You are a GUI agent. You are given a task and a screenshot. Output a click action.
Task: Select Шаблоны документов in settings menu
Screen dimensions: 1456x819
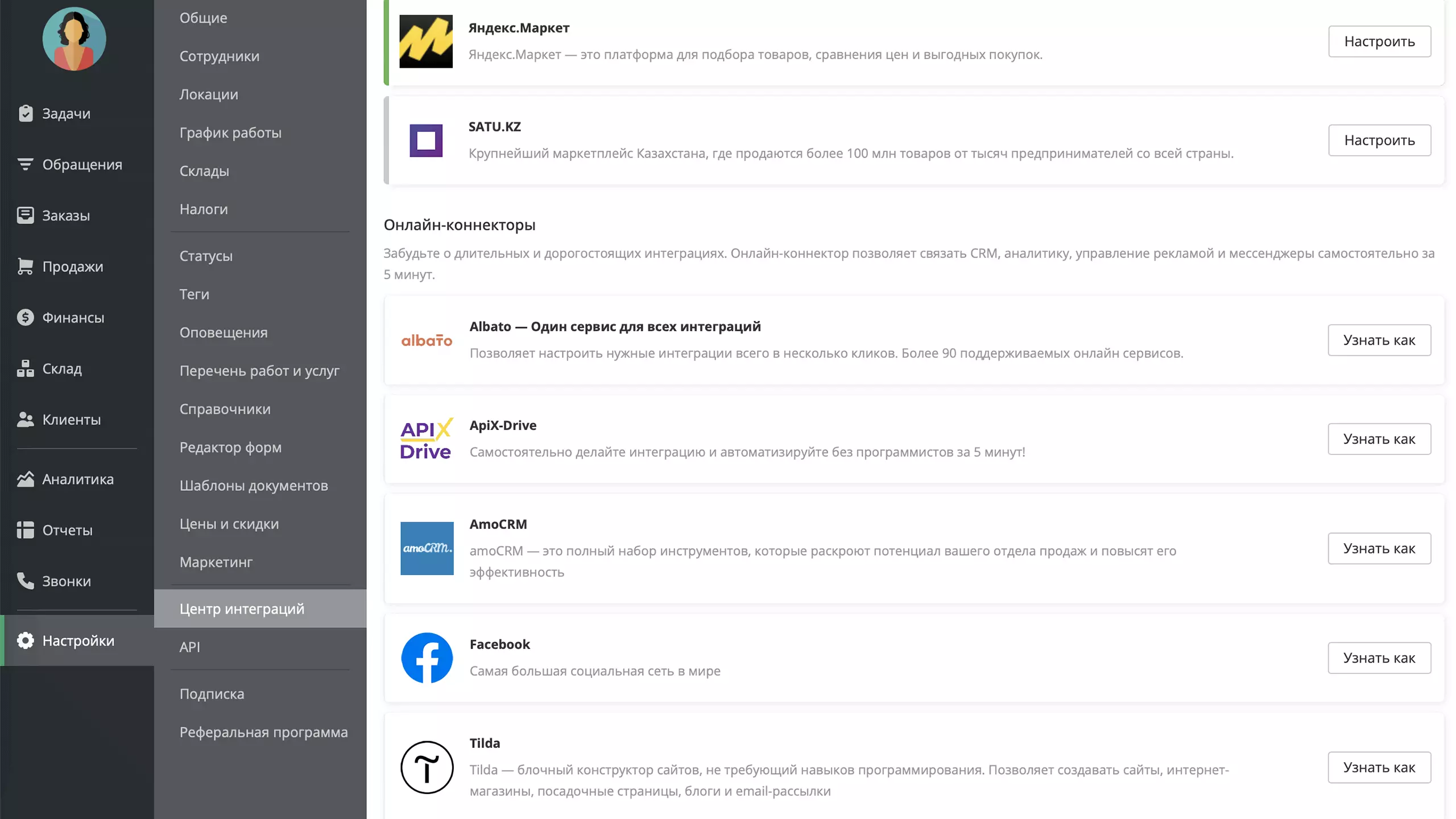254,485
